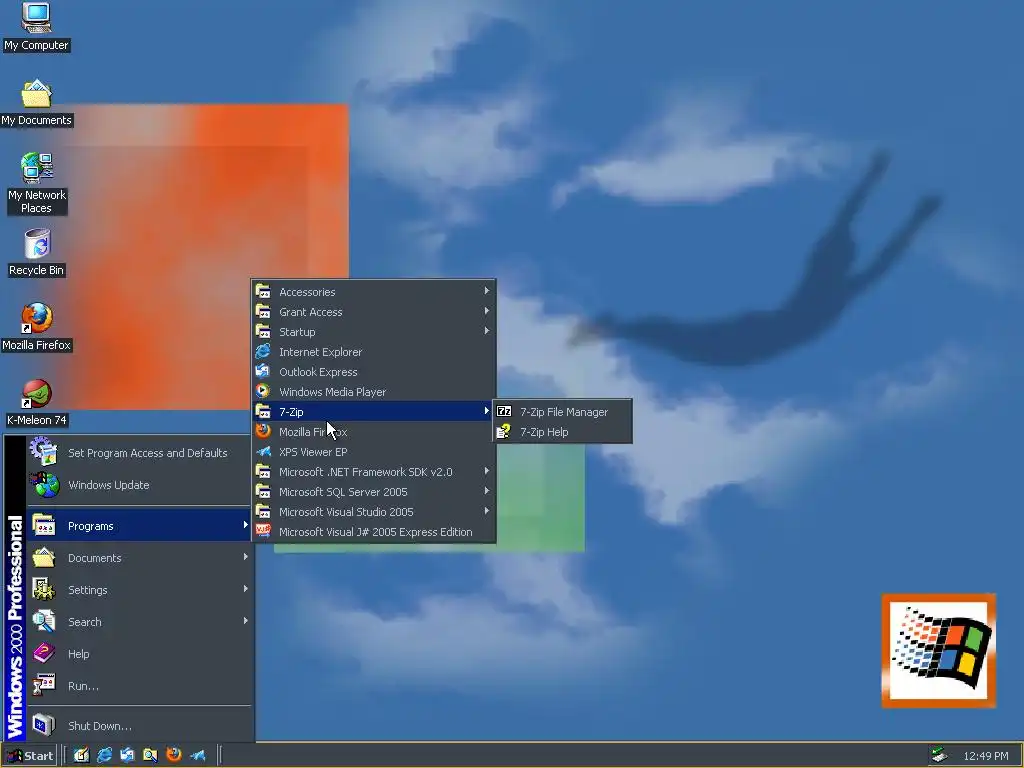Click Visual J# Express icon in Programs

point(263,531)
